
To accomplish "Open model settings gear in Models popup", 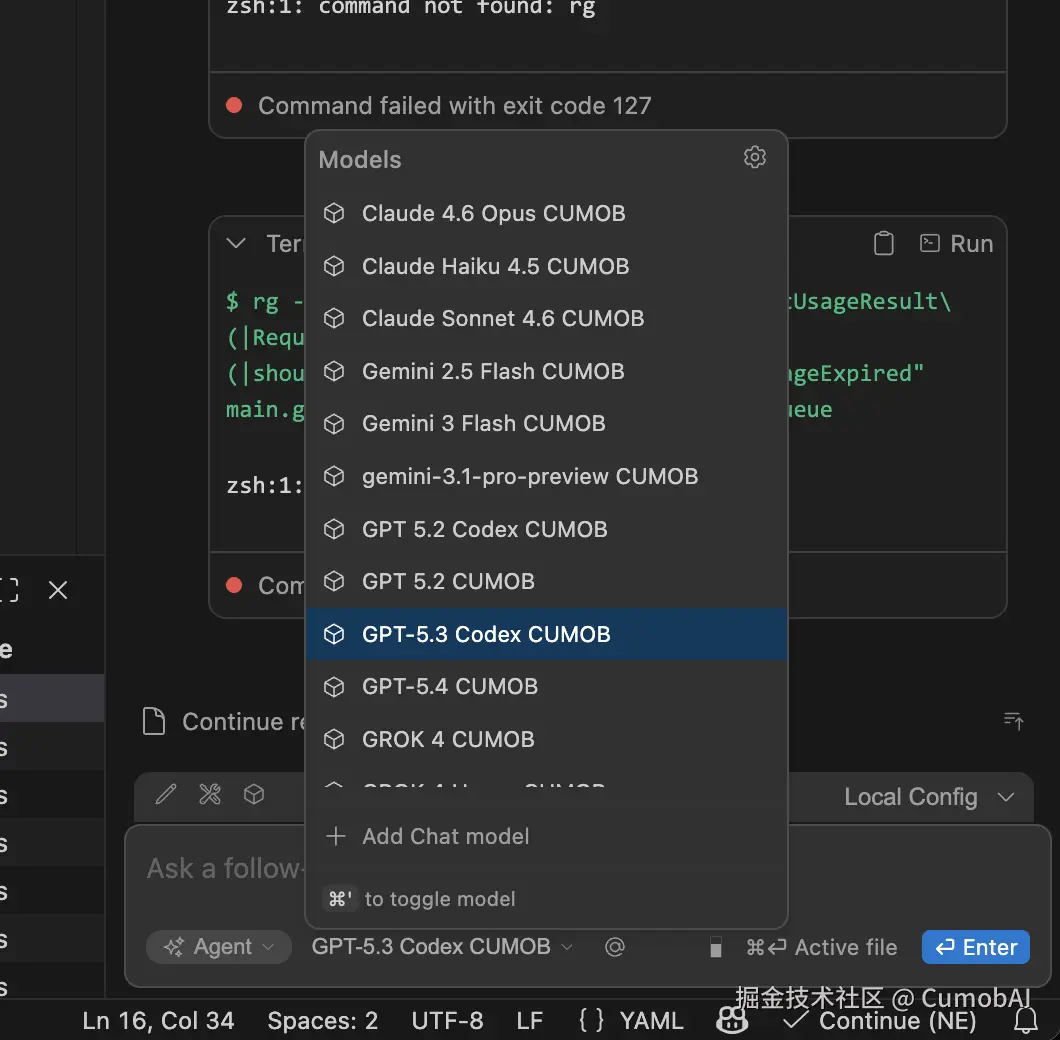I will (x=754, y=158).
